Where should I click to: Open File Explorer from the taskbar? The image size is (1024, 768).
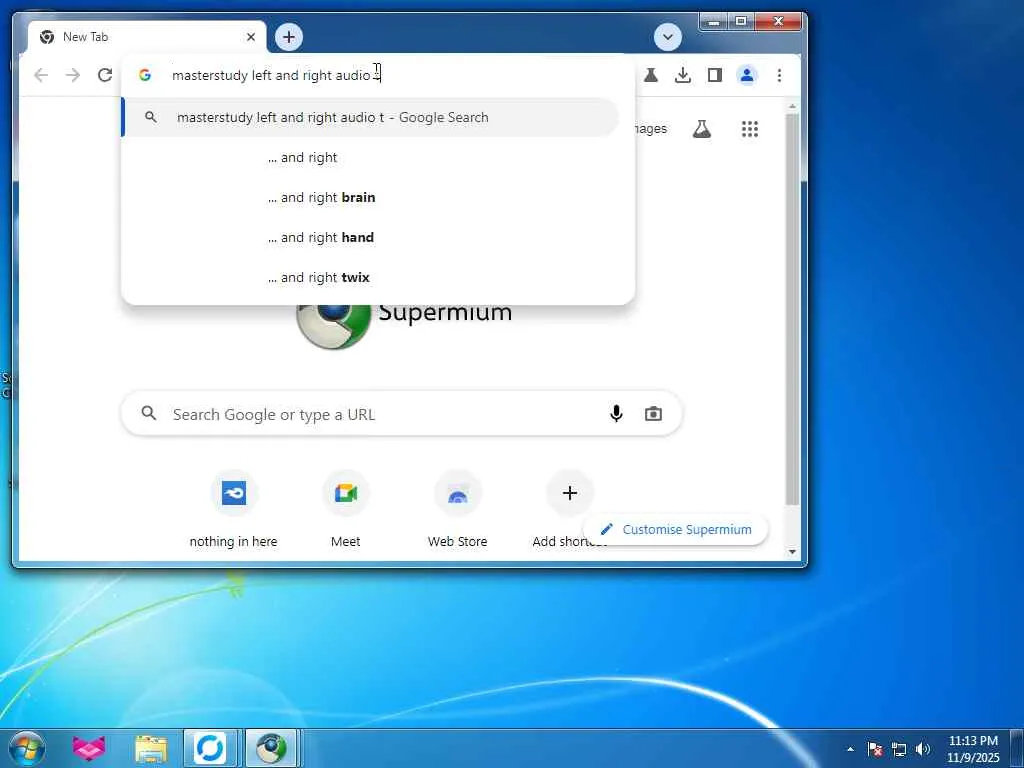point(151,748)
